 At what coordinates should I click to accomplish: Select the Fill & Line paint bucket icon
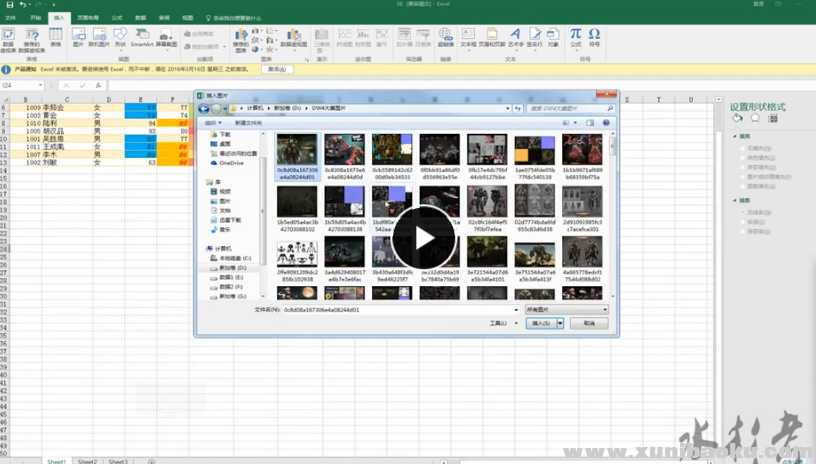point(737,118)
